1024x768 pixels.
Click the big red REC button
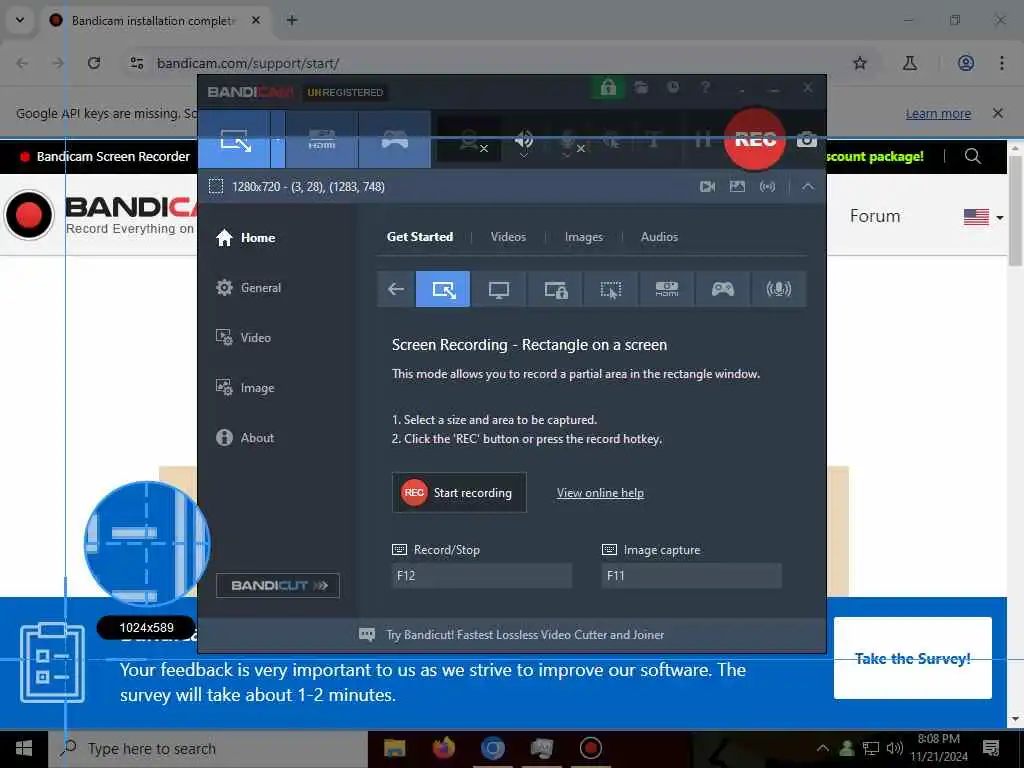(x=755, y=139)
